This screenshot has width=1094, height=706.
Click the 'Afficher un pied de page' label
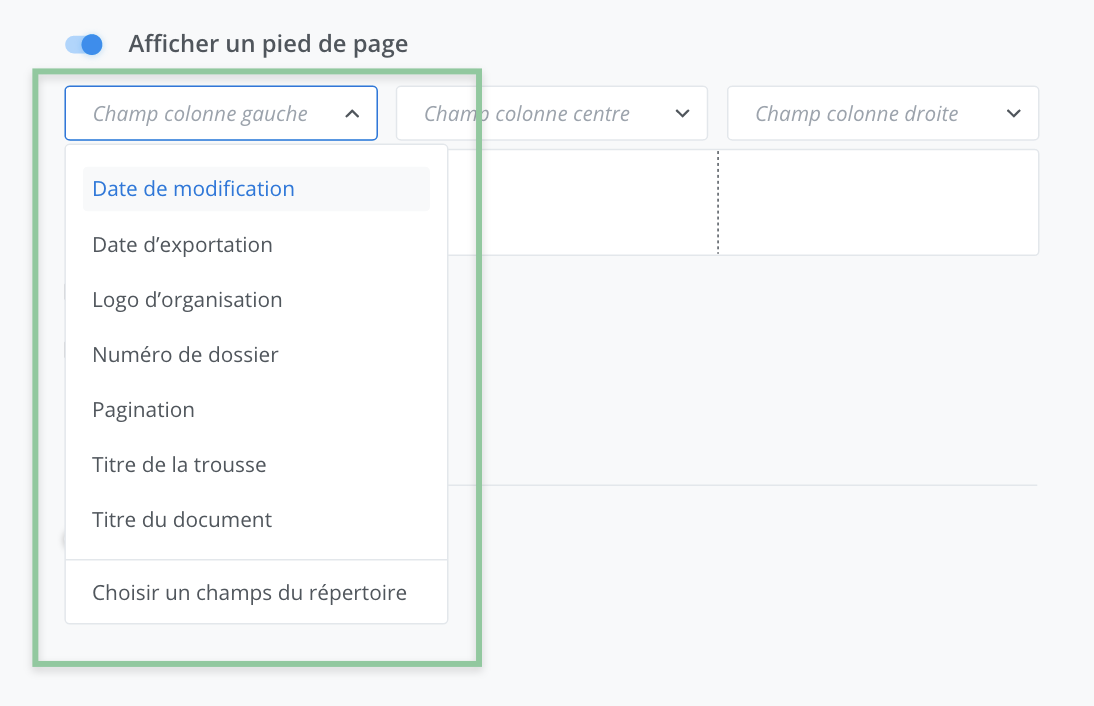point(268,44)
